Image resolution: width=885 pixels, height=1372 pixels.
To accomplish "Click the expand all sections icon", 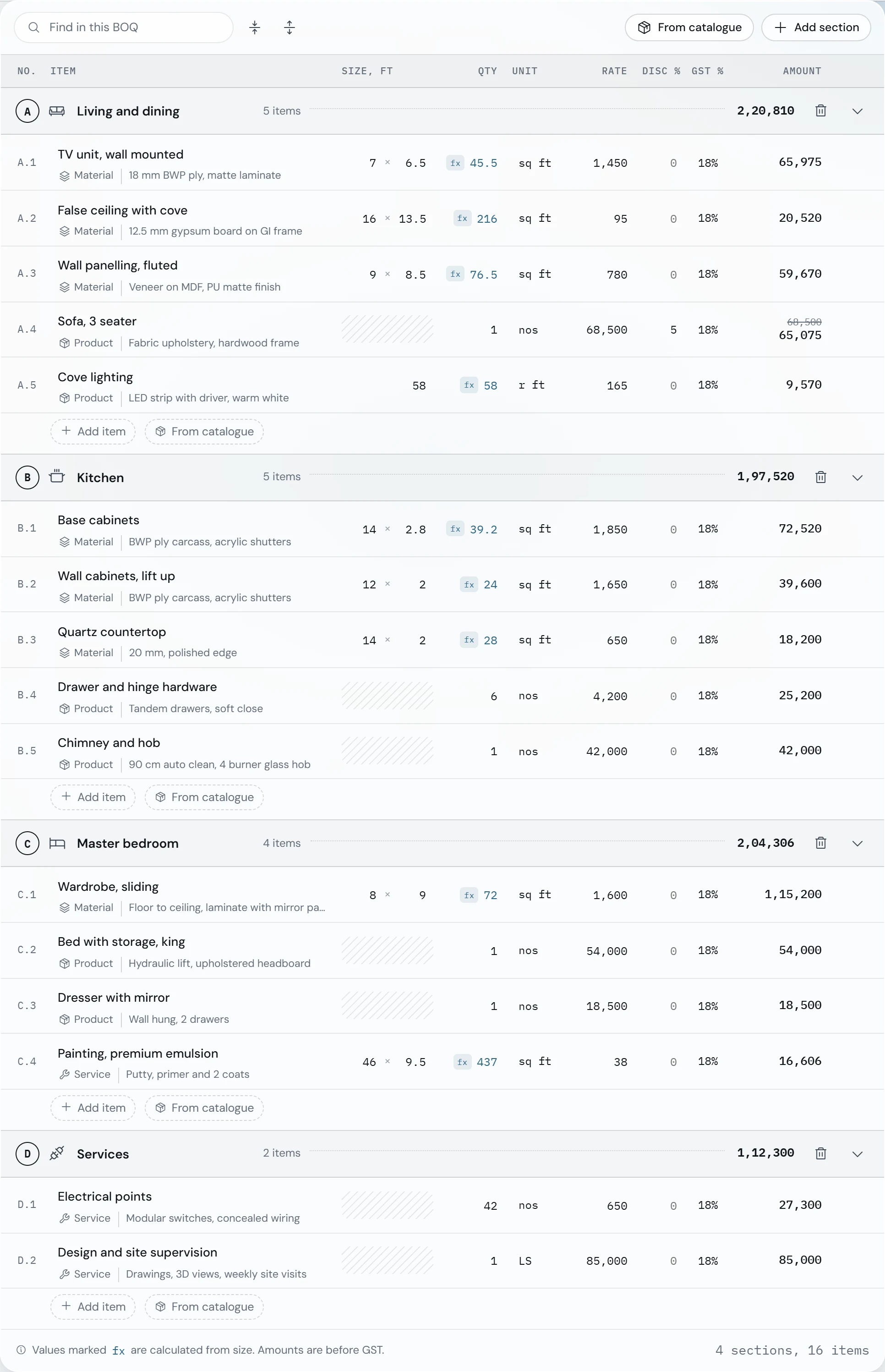I will [x=290, y=27].
